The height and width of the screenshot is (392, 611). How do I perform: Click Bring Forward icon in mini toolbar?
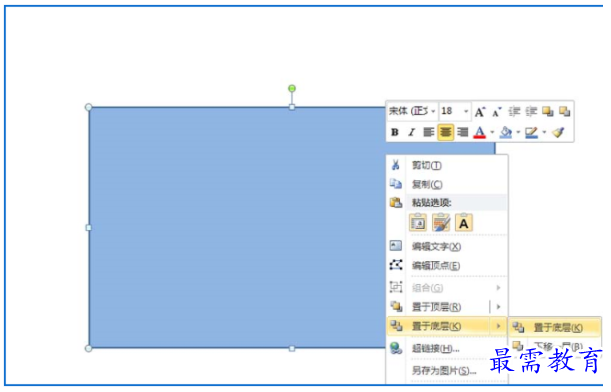click(548, 112)
